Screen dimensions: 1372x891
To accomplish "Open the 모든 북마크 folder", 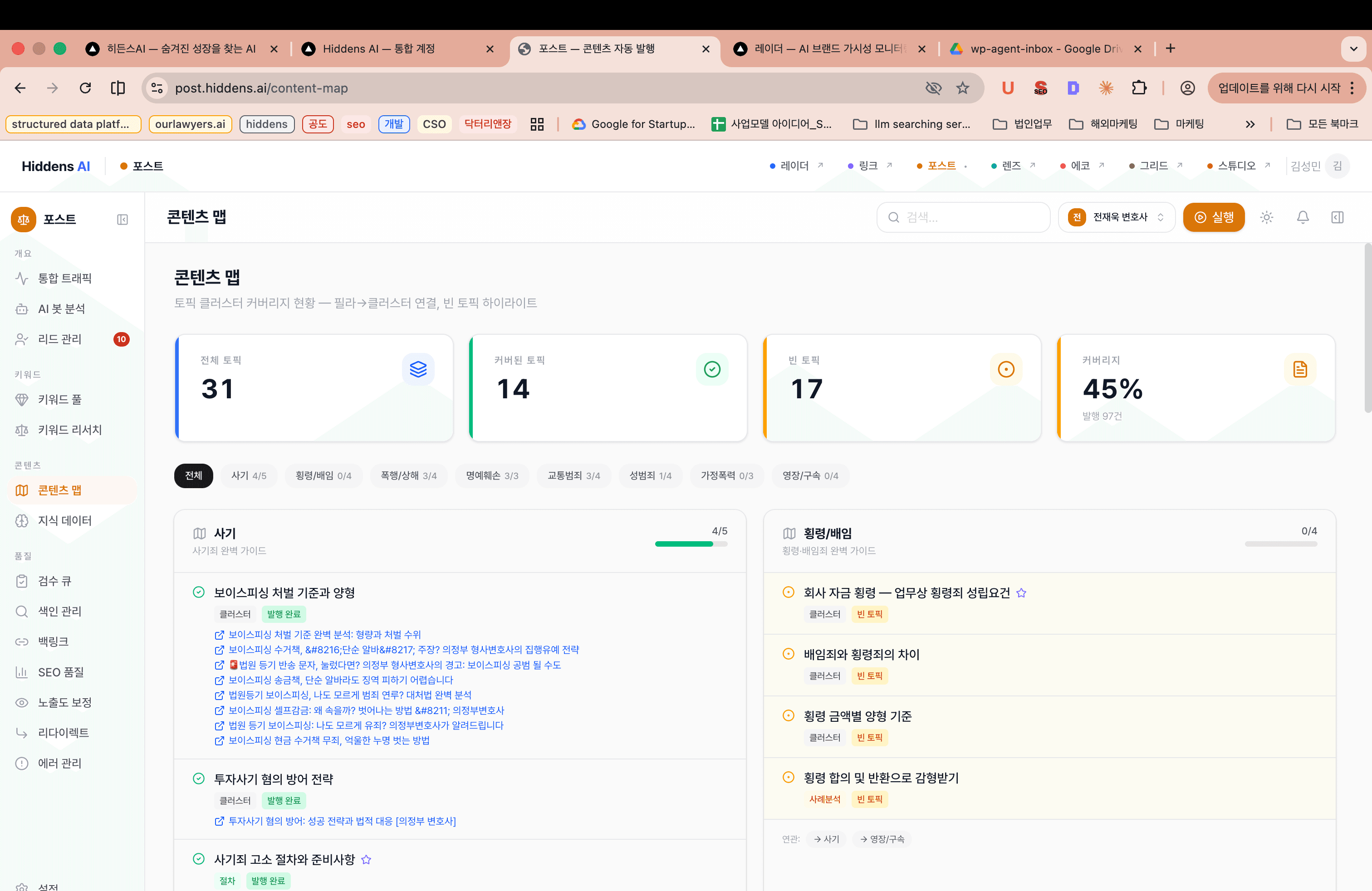I will (x=1323, y=124).
